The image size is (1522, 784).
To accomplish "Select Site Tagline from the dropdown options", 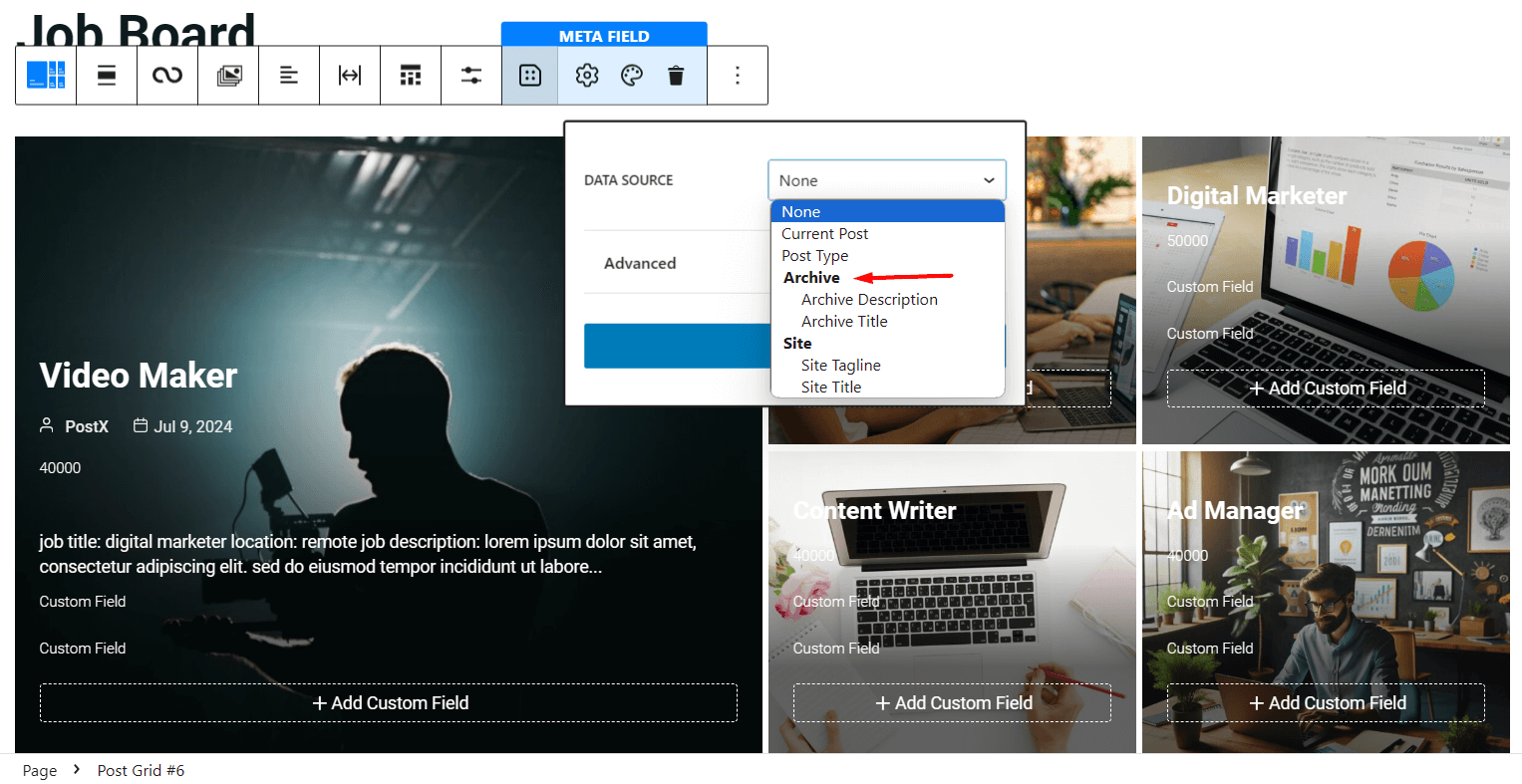I will 840,365.
